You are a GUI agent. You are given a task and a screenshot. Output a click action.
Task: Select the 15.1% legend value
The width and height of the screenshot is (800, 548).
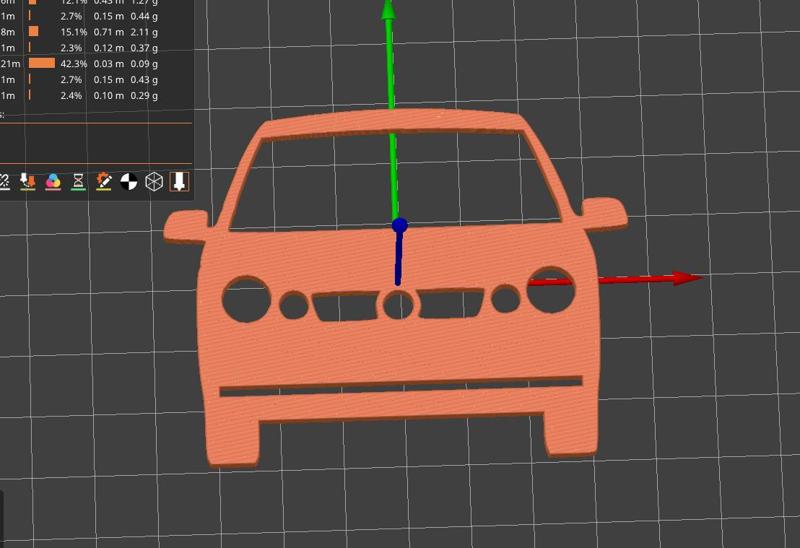point(73,32)
